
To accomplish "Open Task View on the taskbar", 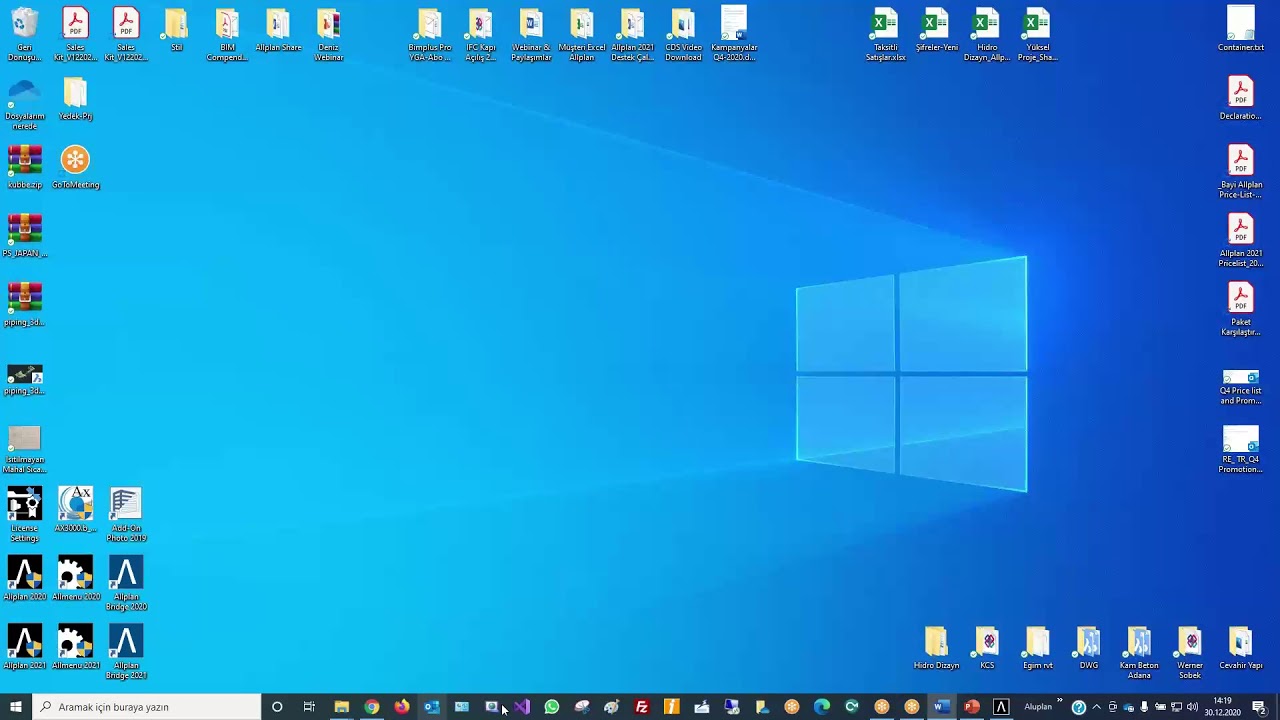I will 309,707.
